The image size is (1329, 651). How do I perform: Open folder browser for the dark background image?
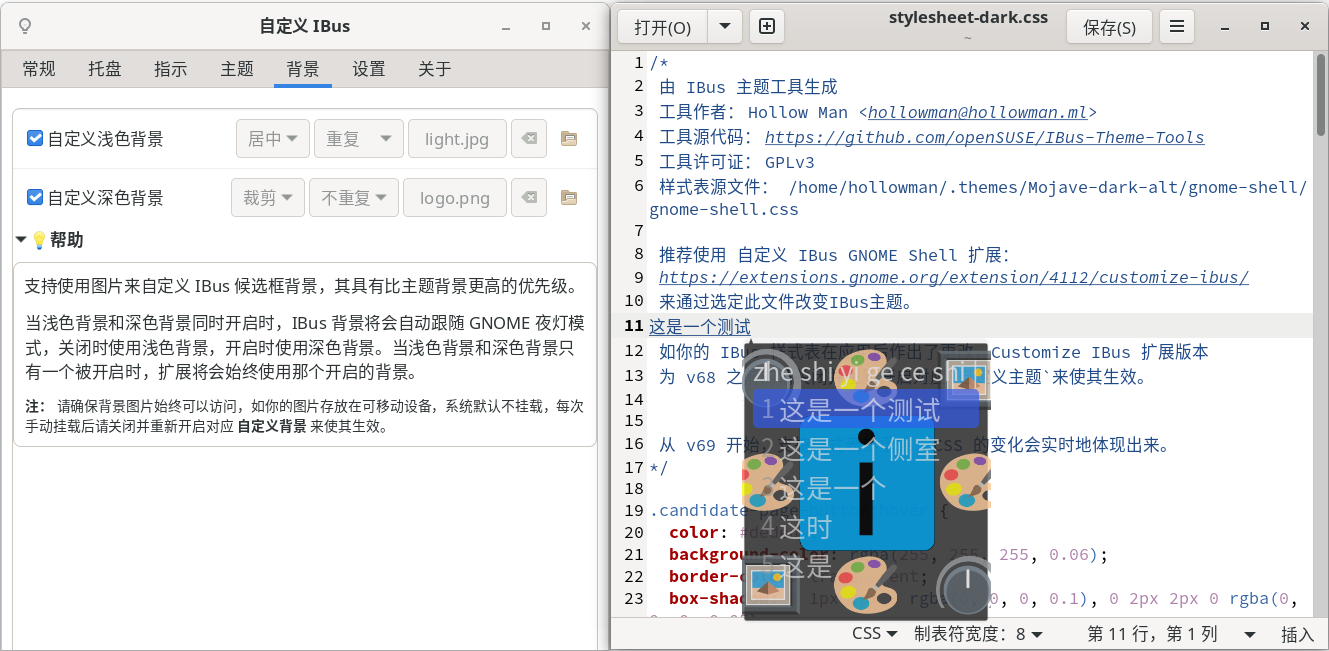[568, 197]
